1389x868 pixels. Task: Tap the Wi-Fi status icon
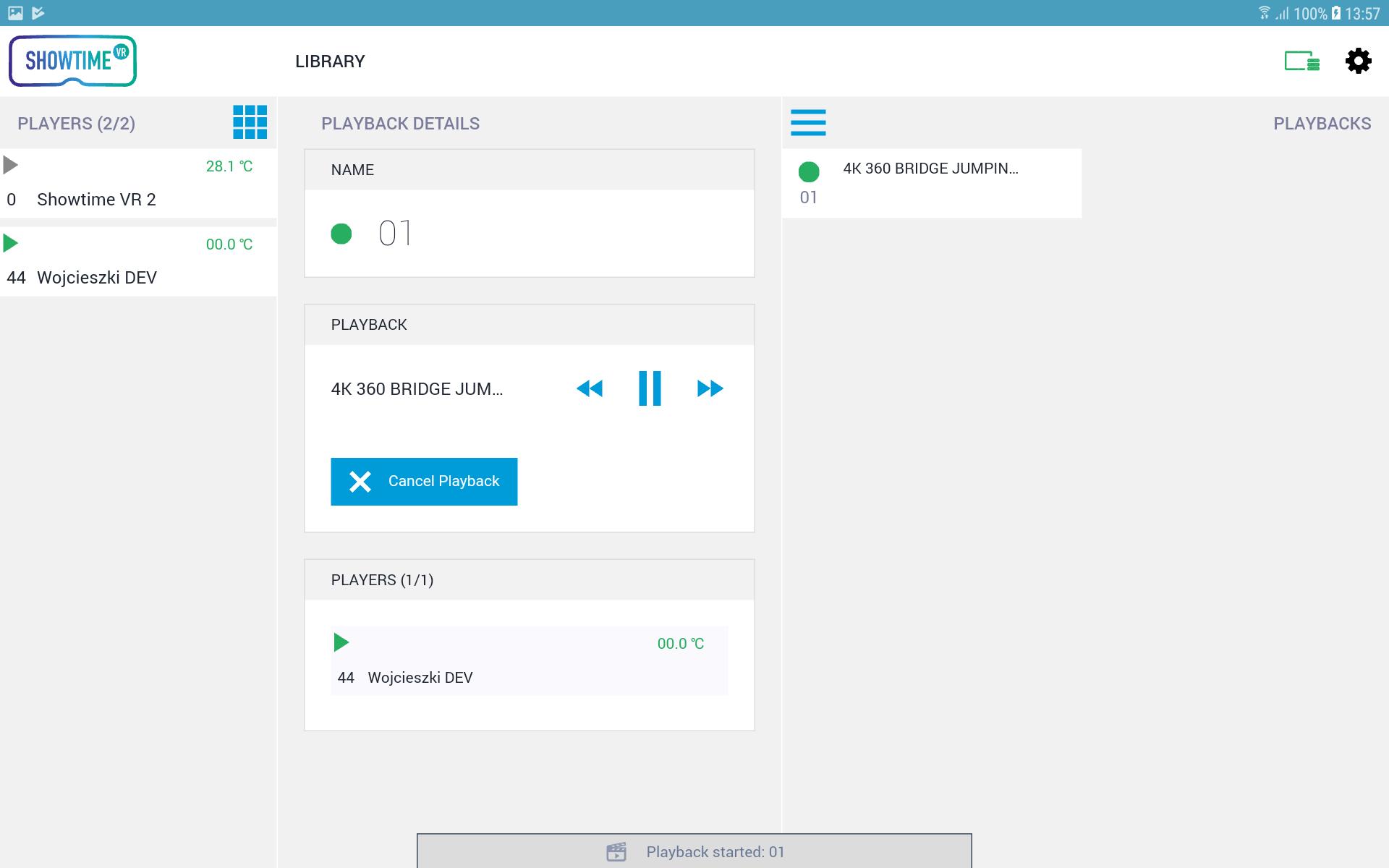click(1265, 13)
